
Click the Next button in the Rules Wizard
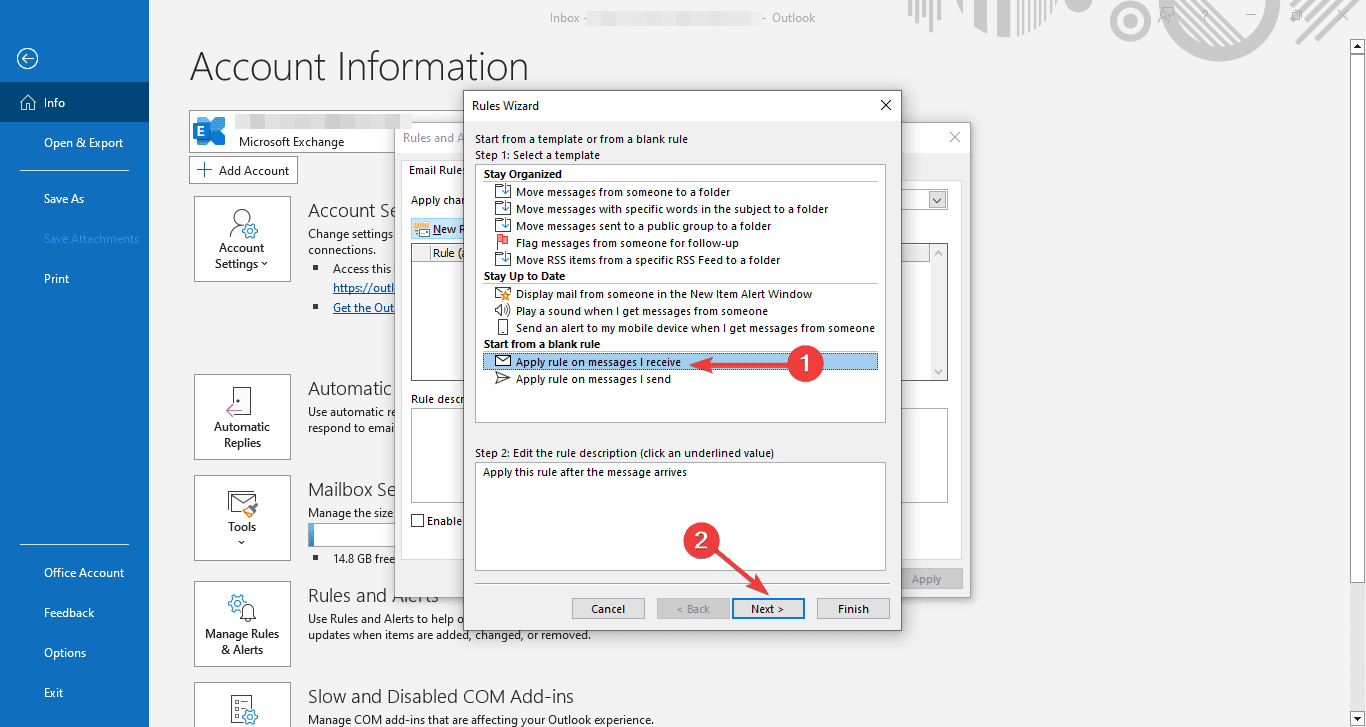coord(768,608)
